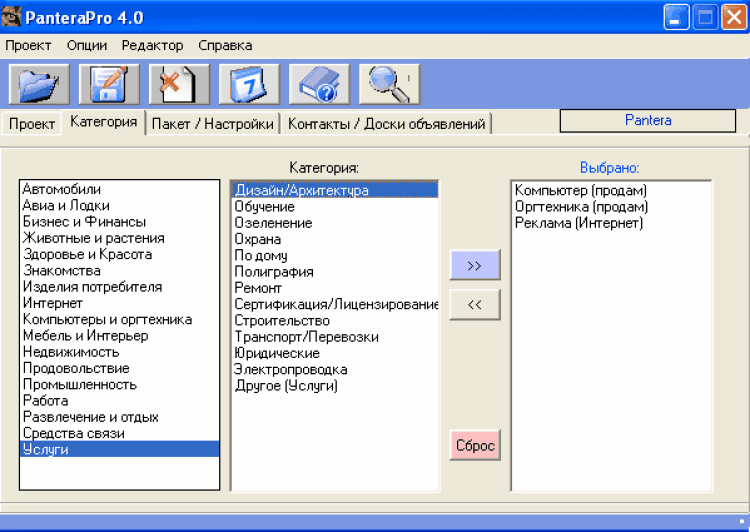Click the save project floppy icon
750x532 pixels.
[x=109, y=84]
